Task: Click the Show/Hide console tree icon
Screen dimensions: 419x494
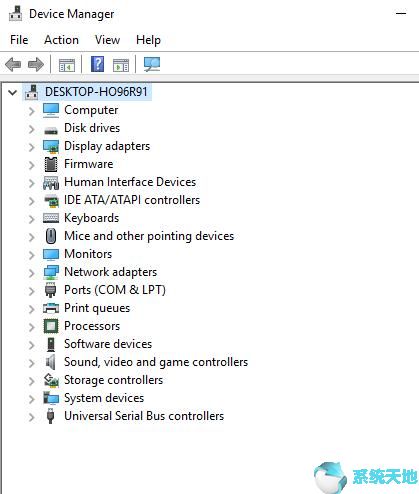Action: click(x=67, y=65)
